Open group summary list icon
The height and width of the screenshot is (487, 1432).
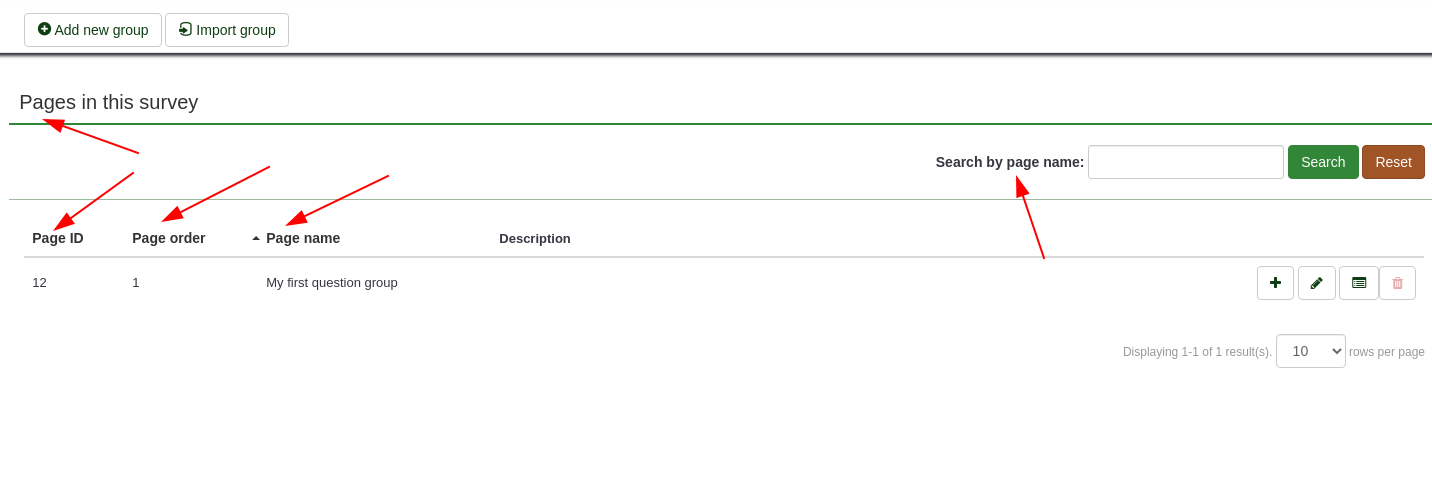(x=1358, y=283)
